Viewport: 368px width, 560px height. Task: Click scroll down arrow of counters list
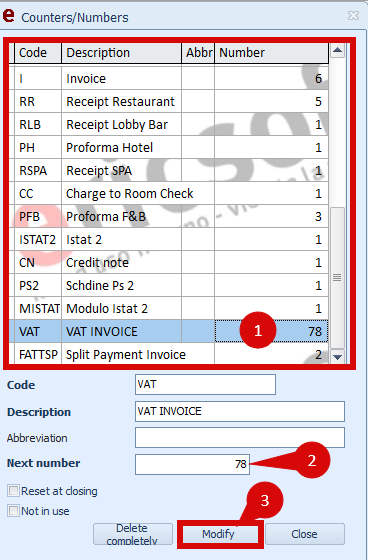337,356
